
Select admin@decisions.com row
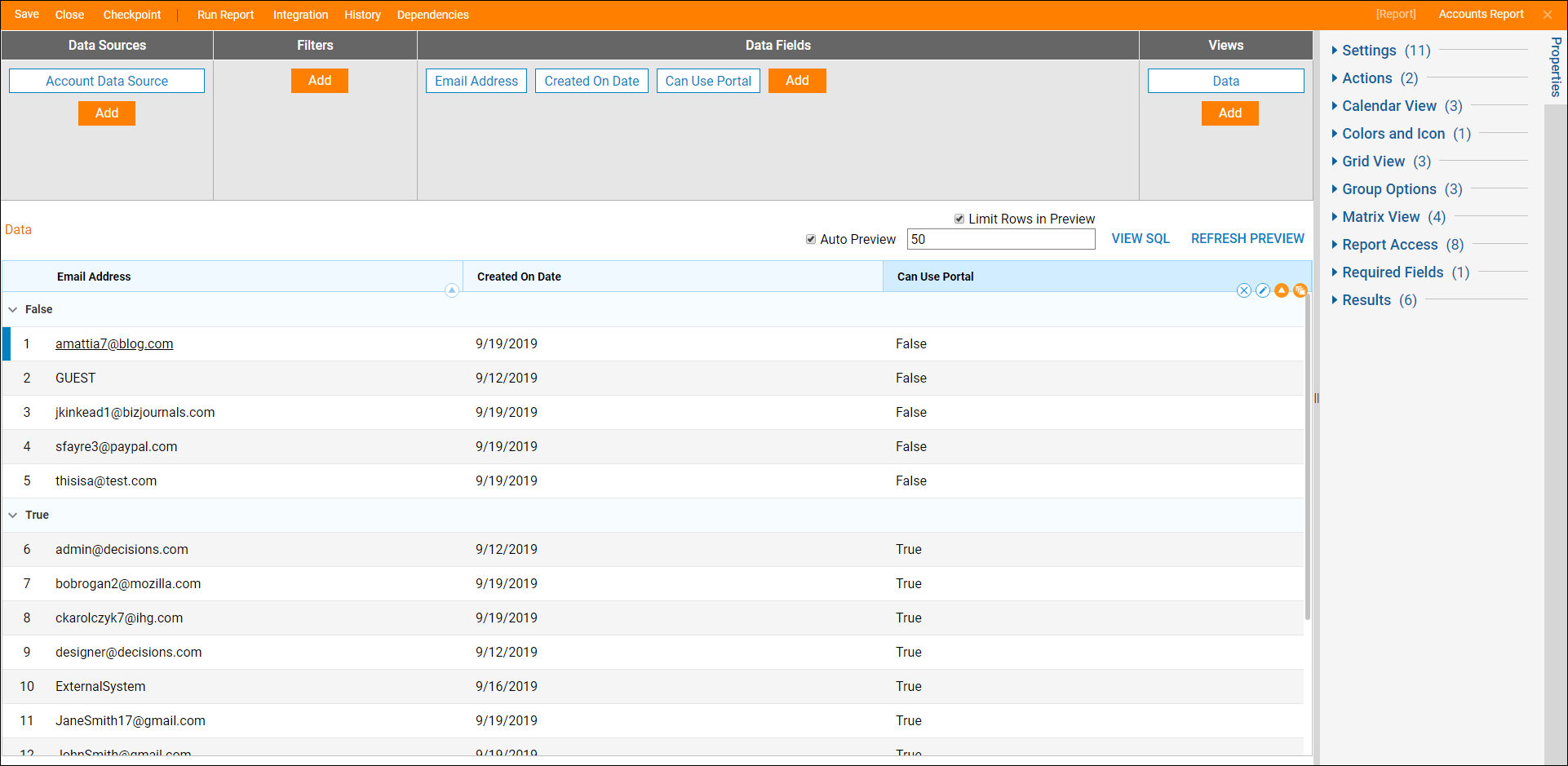[653, 550]
